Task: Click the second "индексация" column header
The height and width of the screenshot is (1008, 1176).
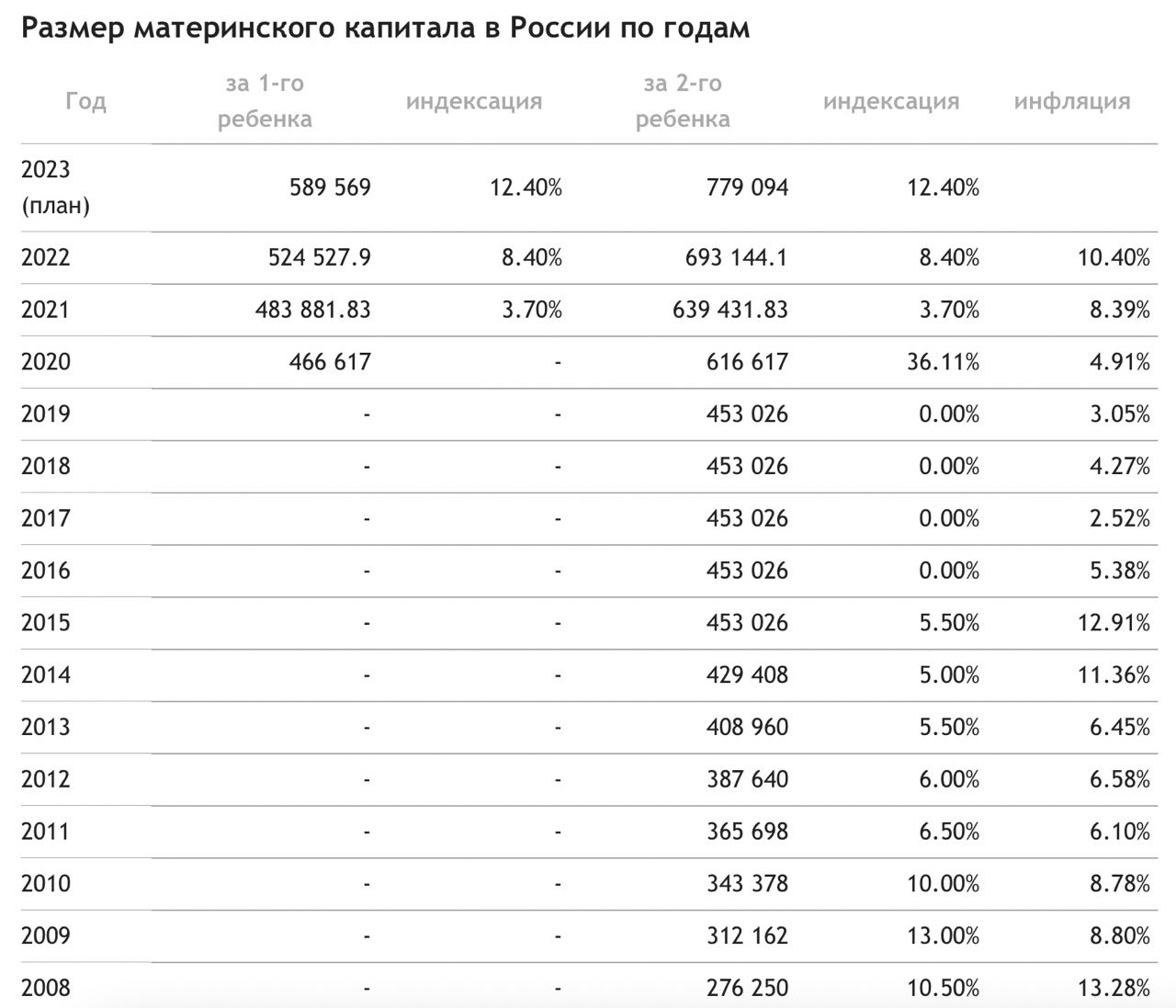Action: point(891,101)
